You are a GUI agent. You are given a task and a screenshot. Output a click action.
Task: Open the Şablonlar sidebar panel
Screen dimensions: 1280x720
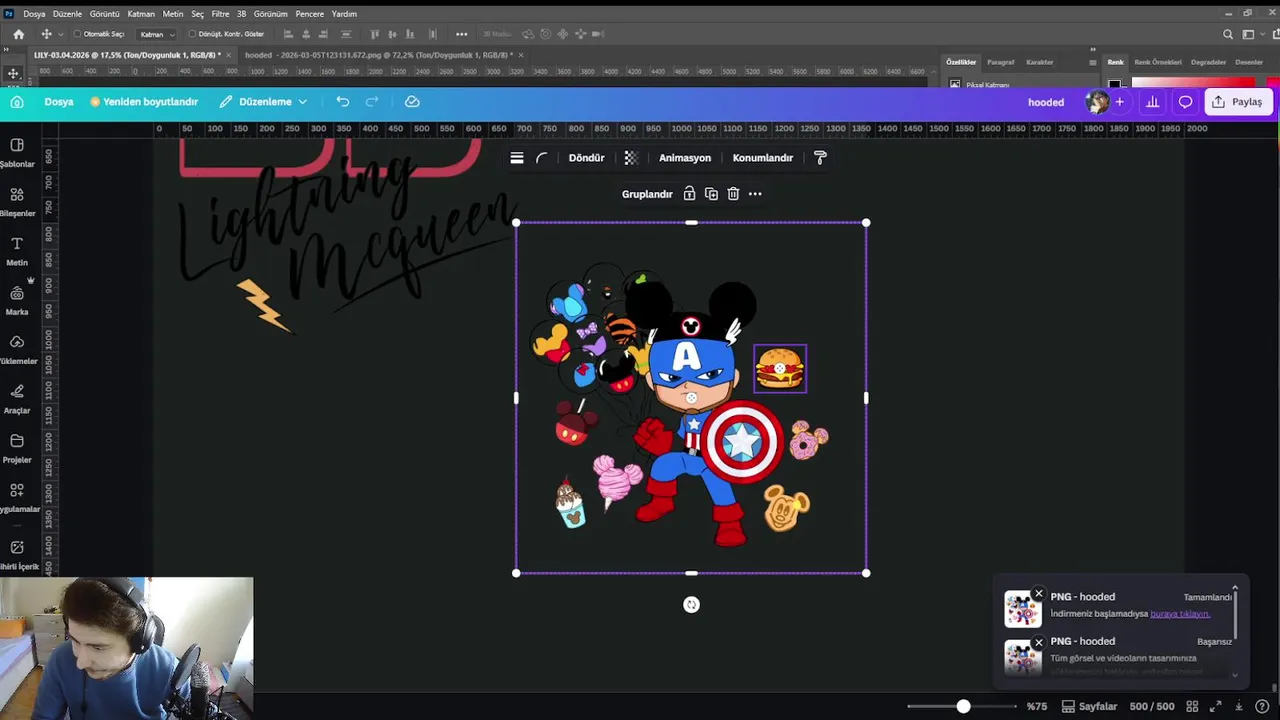pyautogui.click(x=17, y=152)
